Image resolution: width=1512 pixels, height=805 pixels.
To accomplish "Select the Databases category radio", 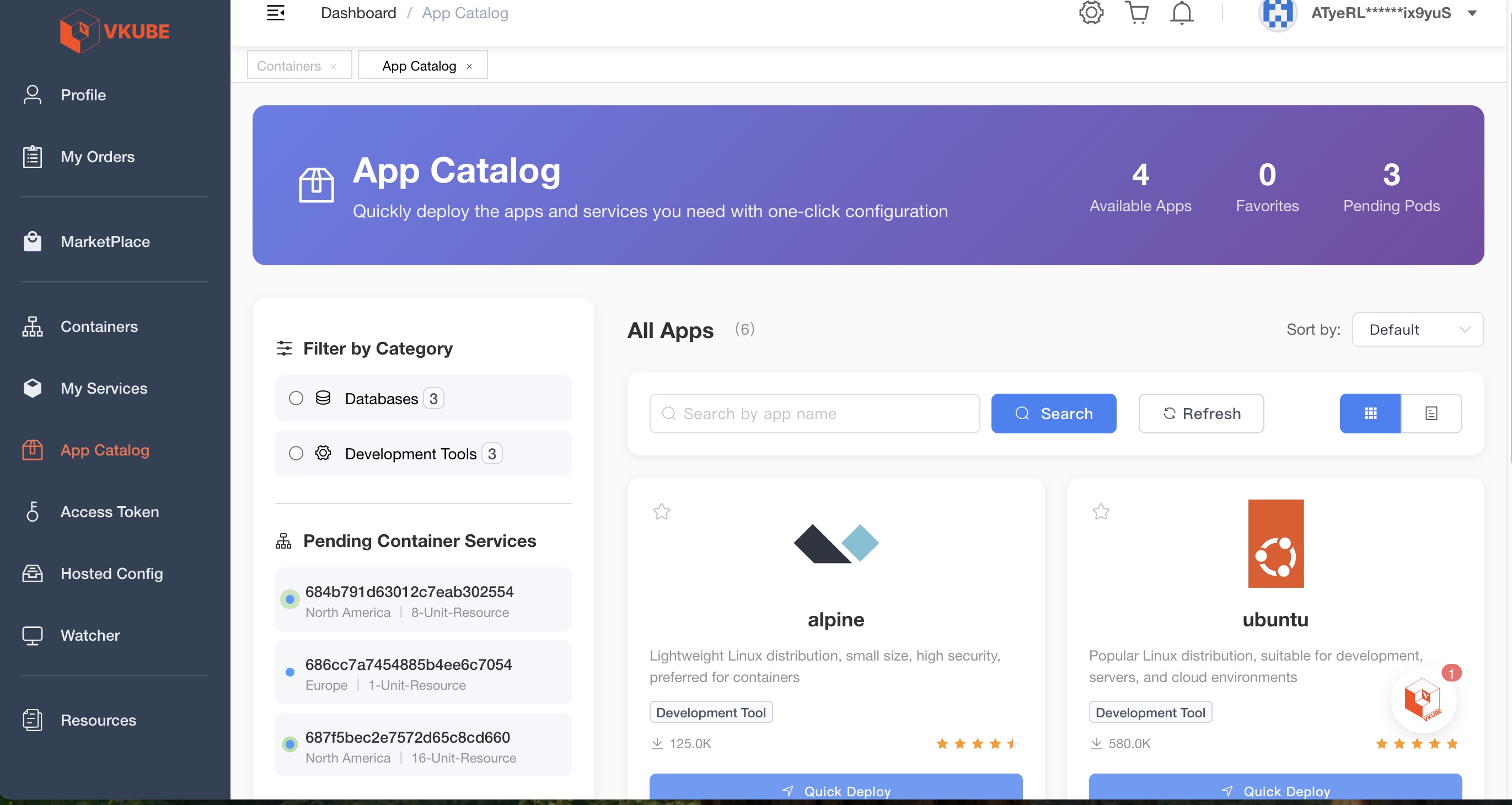I will click(x=296, y=399).
